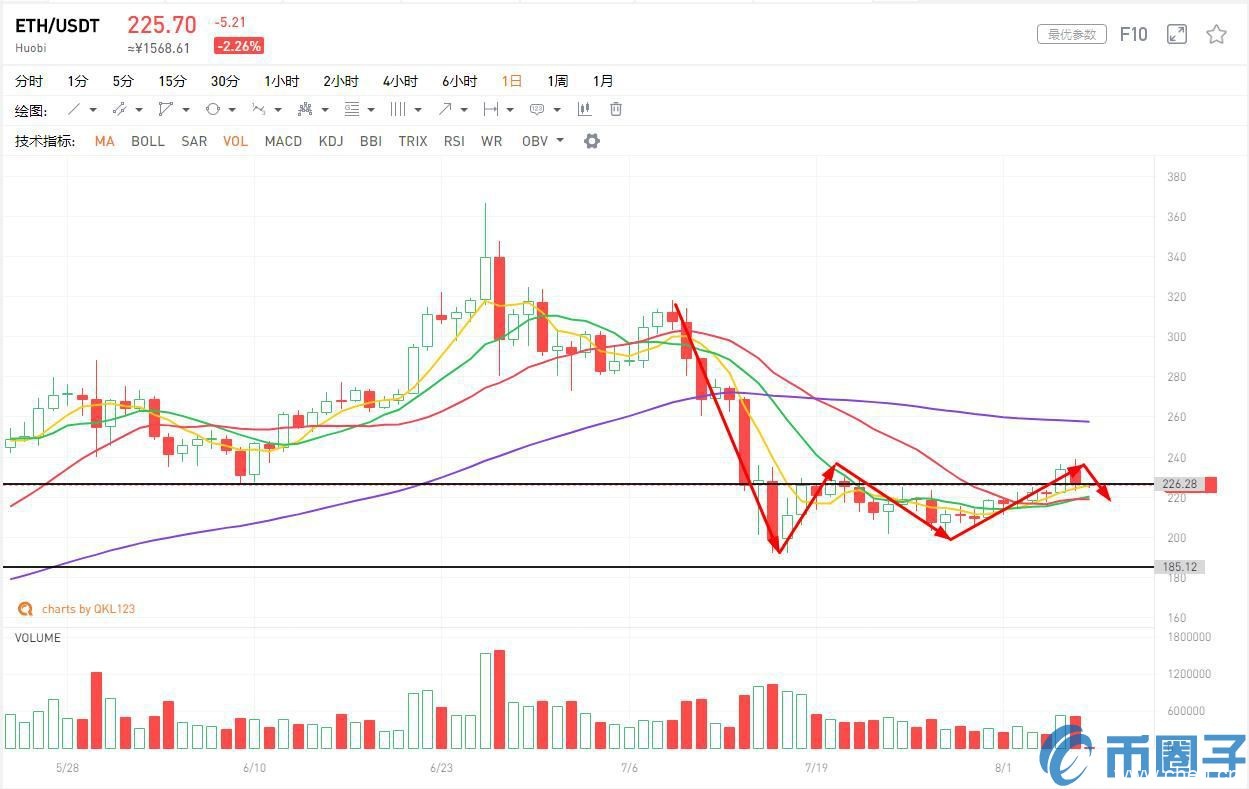
Task: Open indicator settings gear icon
Action: pos(591,141)
